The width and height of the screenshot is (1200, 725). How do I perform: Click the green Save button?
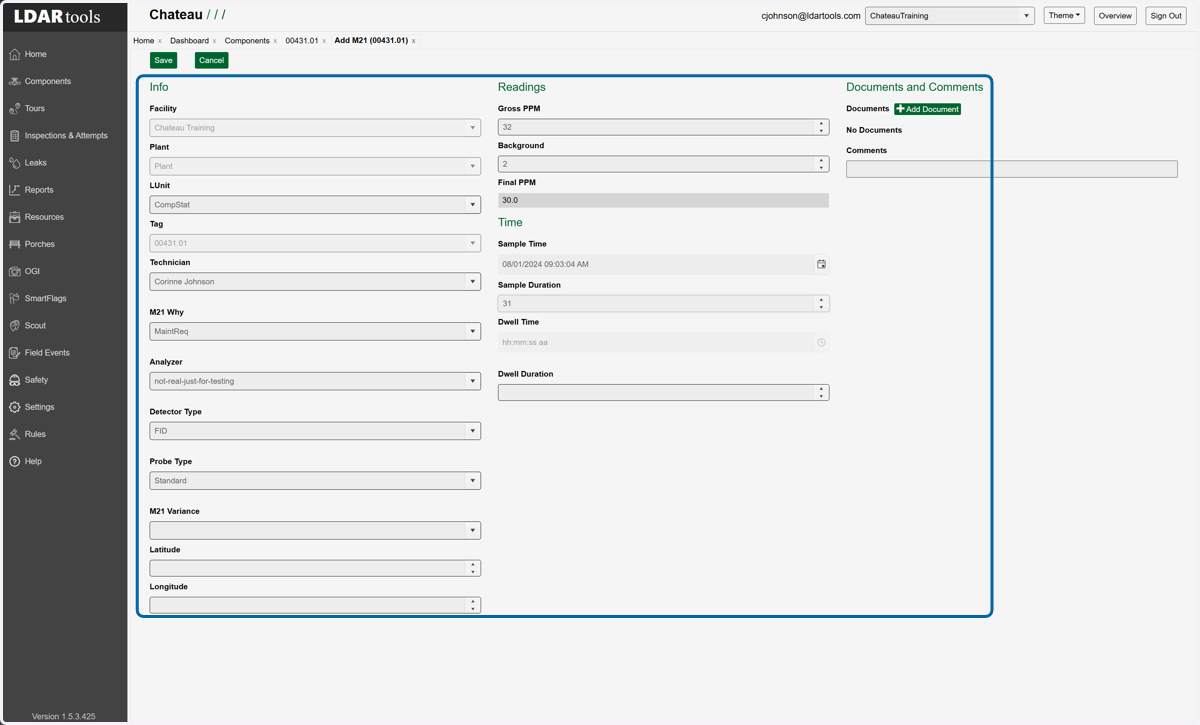click(163, 60)
